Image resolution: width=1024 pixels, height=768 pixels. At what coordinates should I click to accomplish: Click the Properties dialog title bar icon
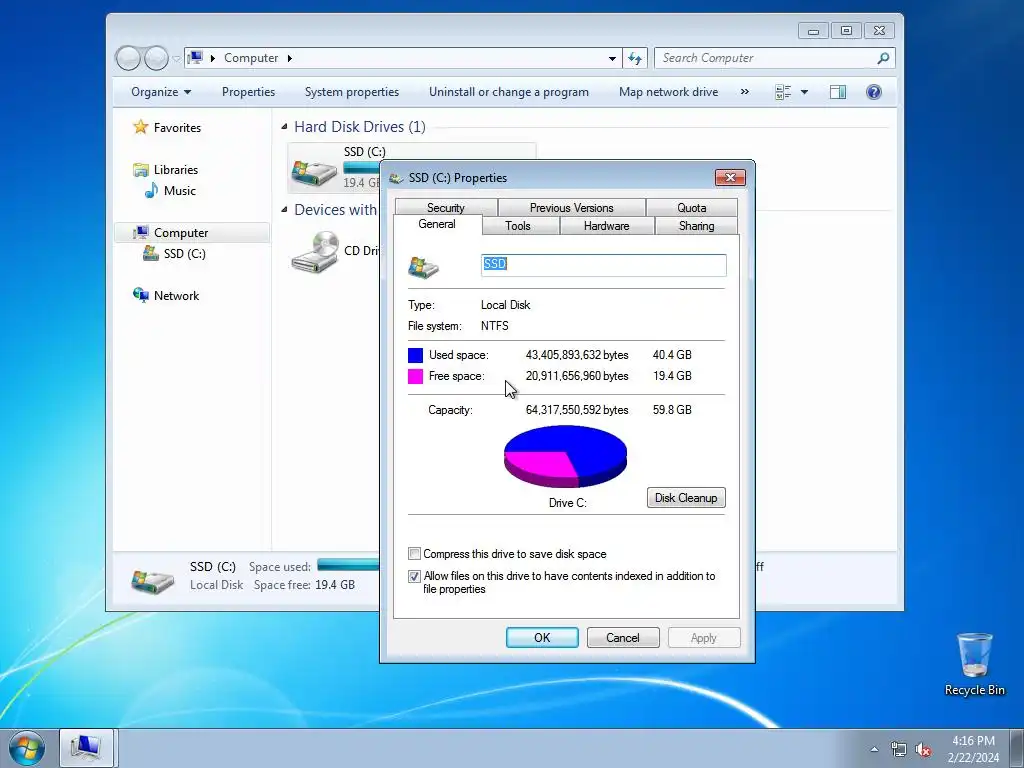click(396, 178)
